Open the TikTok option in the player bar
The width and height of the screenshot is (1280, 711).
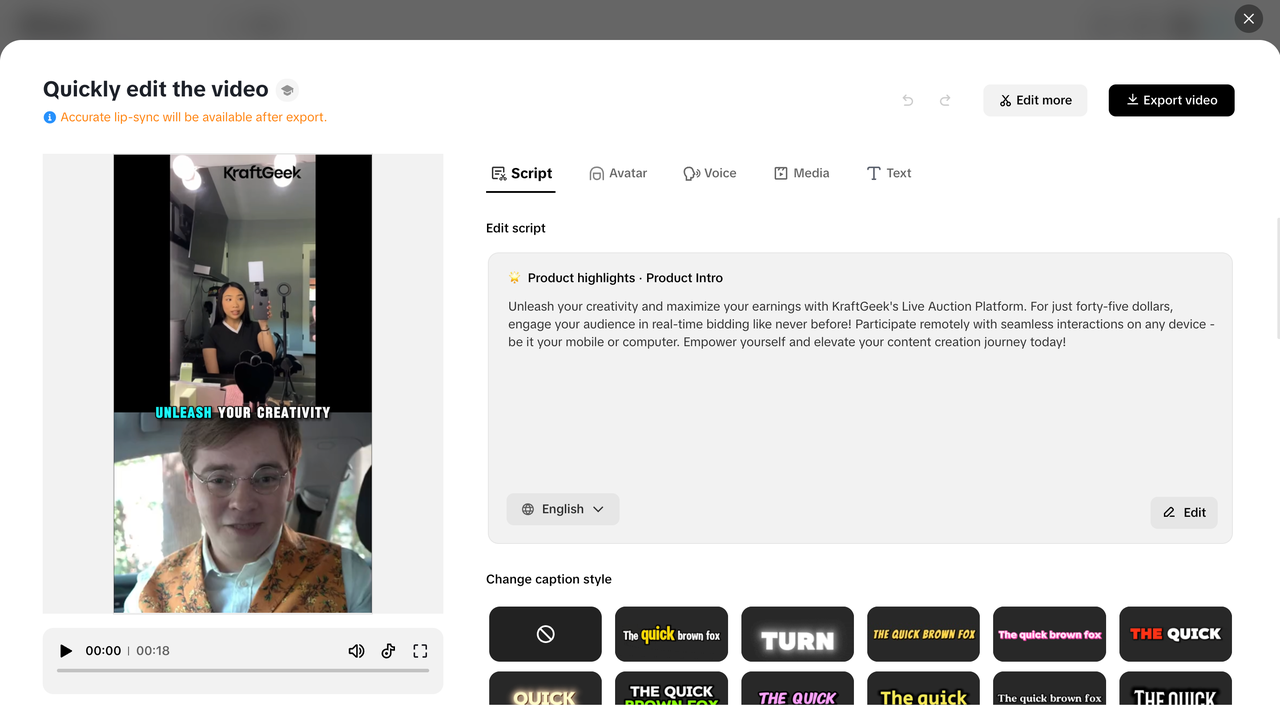[388, 650]
